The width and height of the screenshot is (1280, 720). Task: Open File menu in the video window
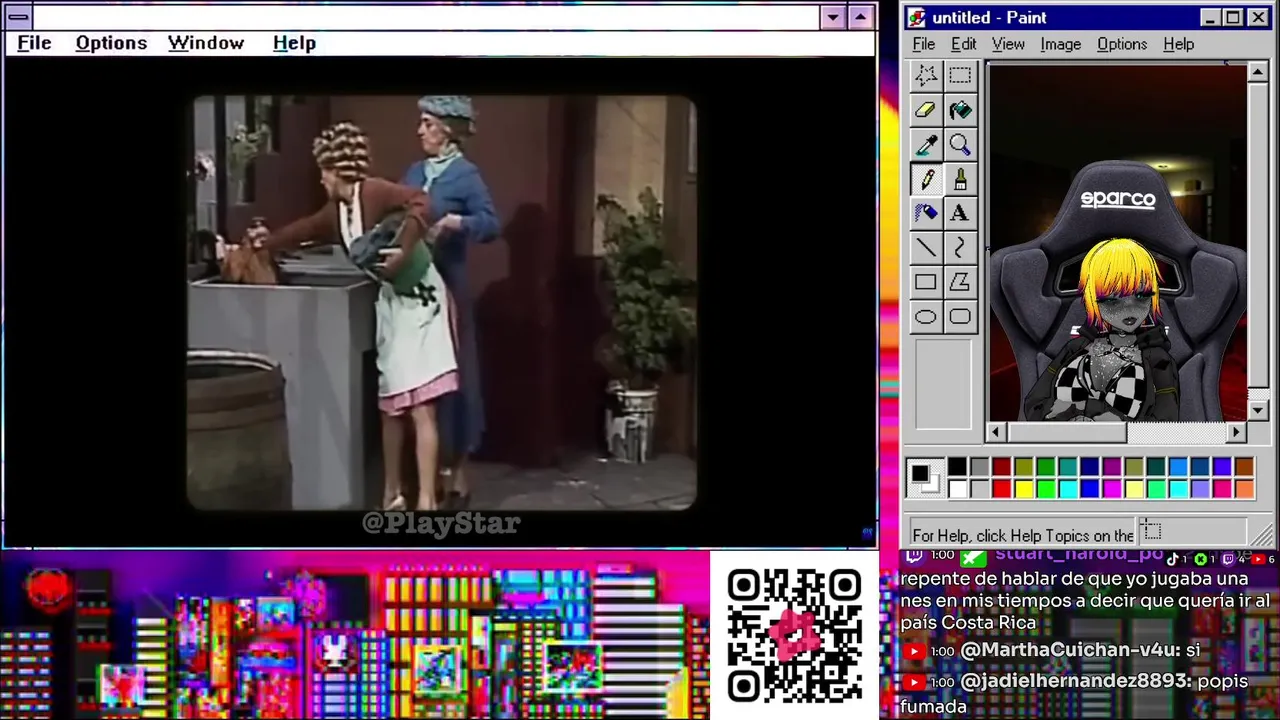point(34,43)
